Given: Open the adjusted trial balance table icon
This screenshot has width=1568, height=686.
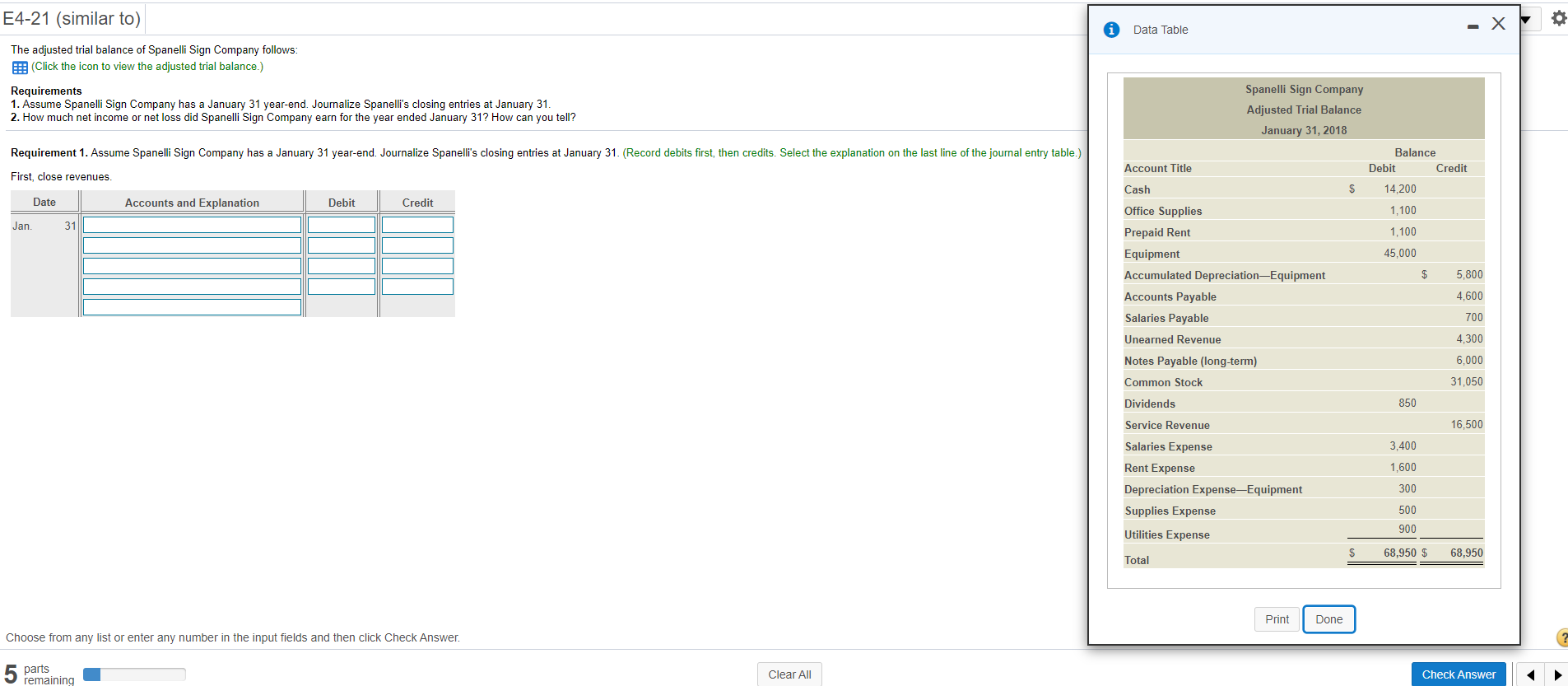Looking at the screenshot, I should click(20, 68).
